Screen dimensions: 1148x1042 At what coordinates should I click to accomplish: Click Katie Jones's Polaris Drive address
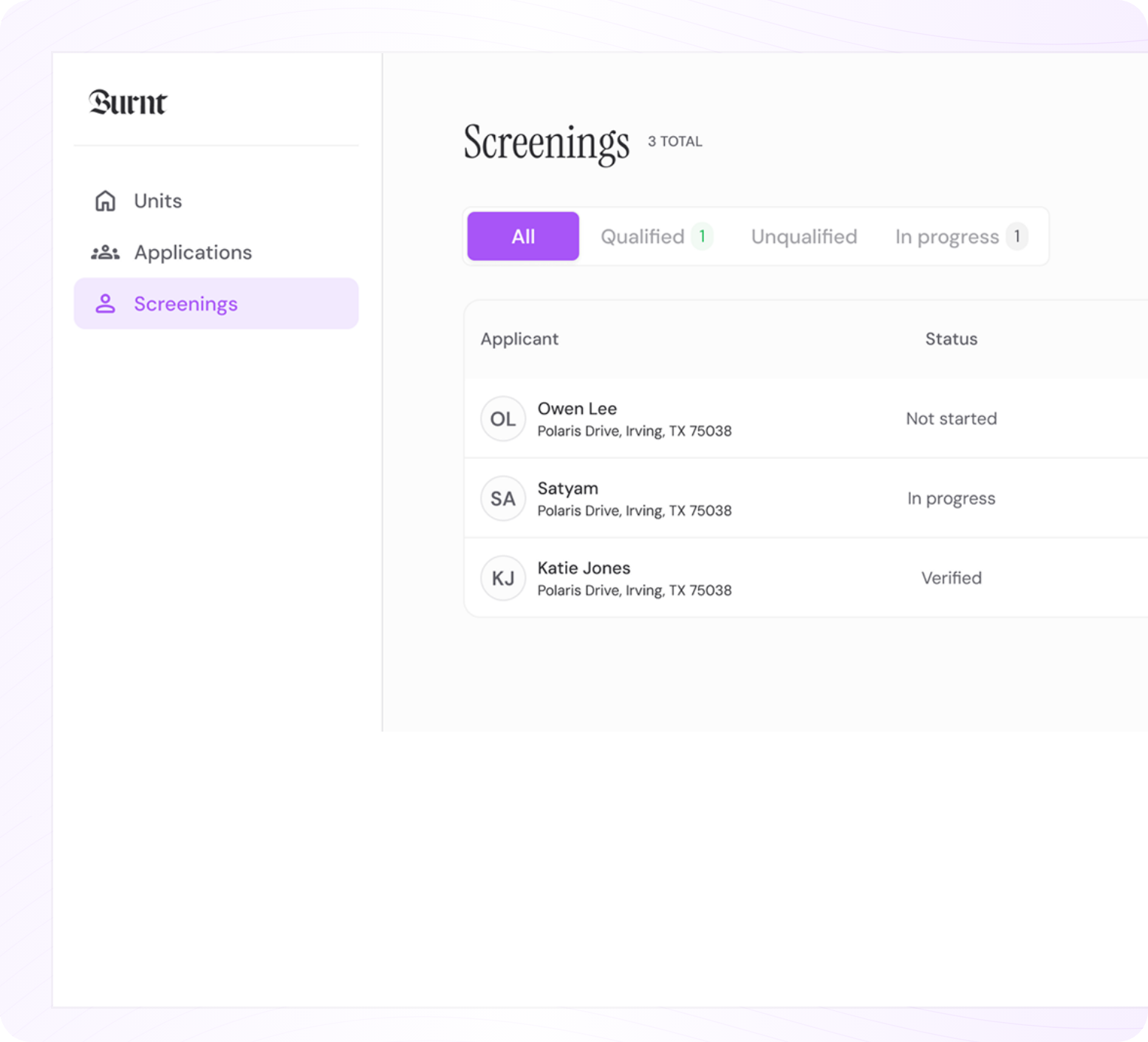coord(635,590)
